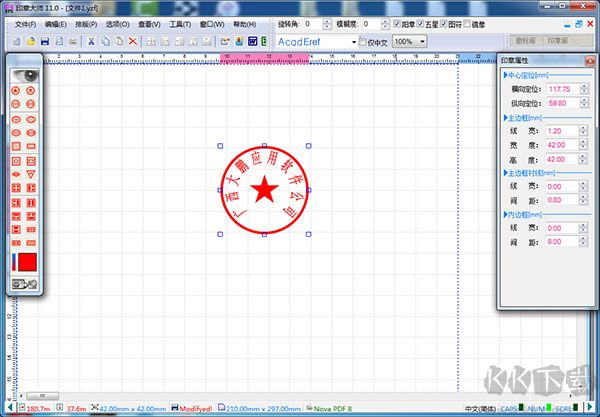Toggle the 阳章 checkbox
The width and height of the screenshot is (600, 417).
[398, 23]
